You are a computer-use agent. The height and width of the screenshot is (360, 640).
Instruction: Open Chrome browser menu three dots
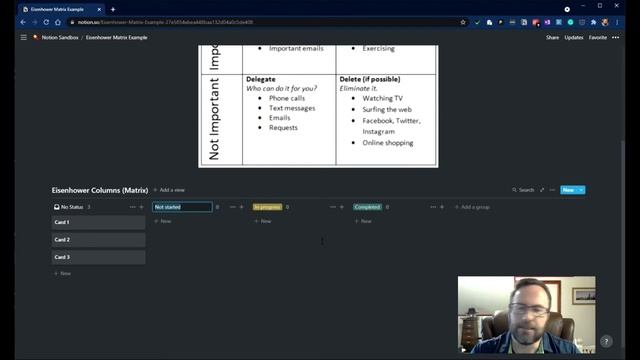point(617,22)
